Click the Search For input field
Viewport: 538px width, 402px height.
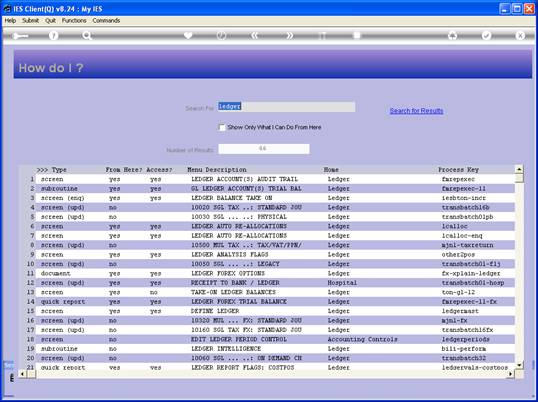tap(286, 107)
